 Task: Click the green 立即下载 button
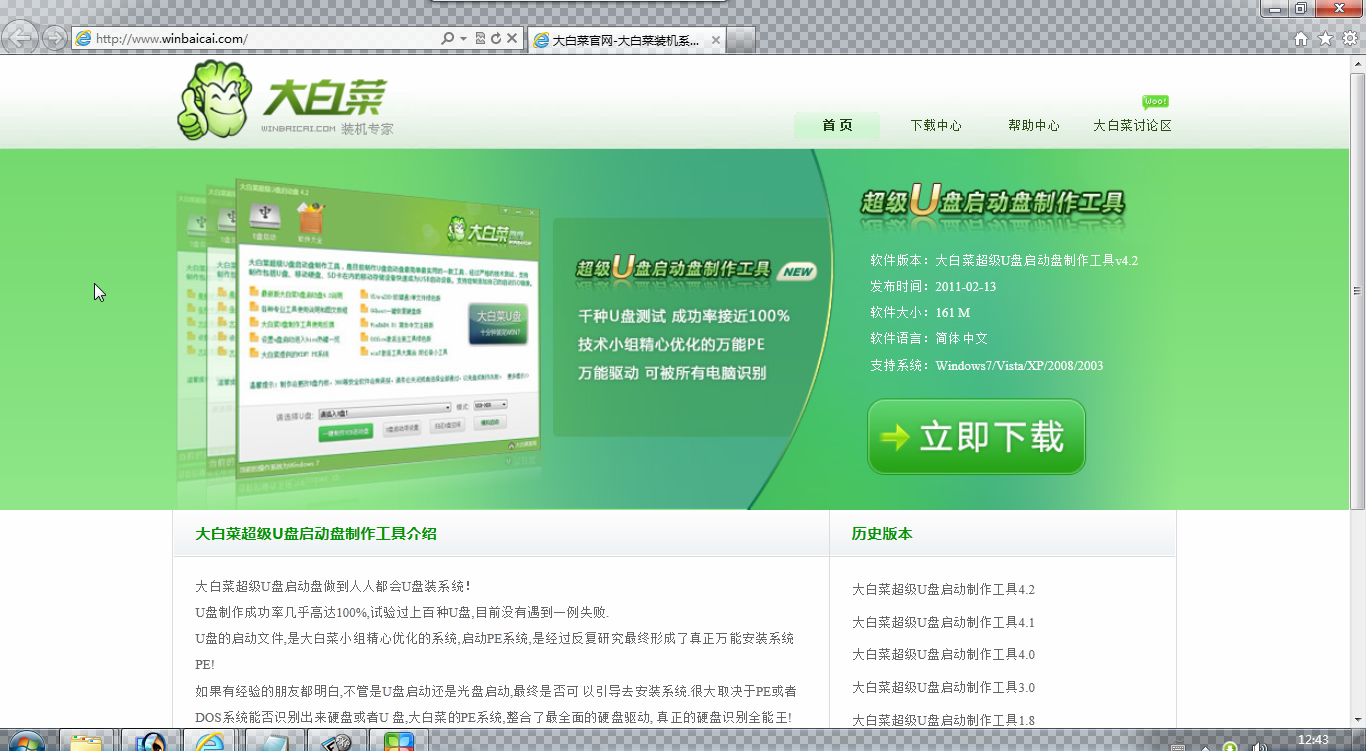976,437
